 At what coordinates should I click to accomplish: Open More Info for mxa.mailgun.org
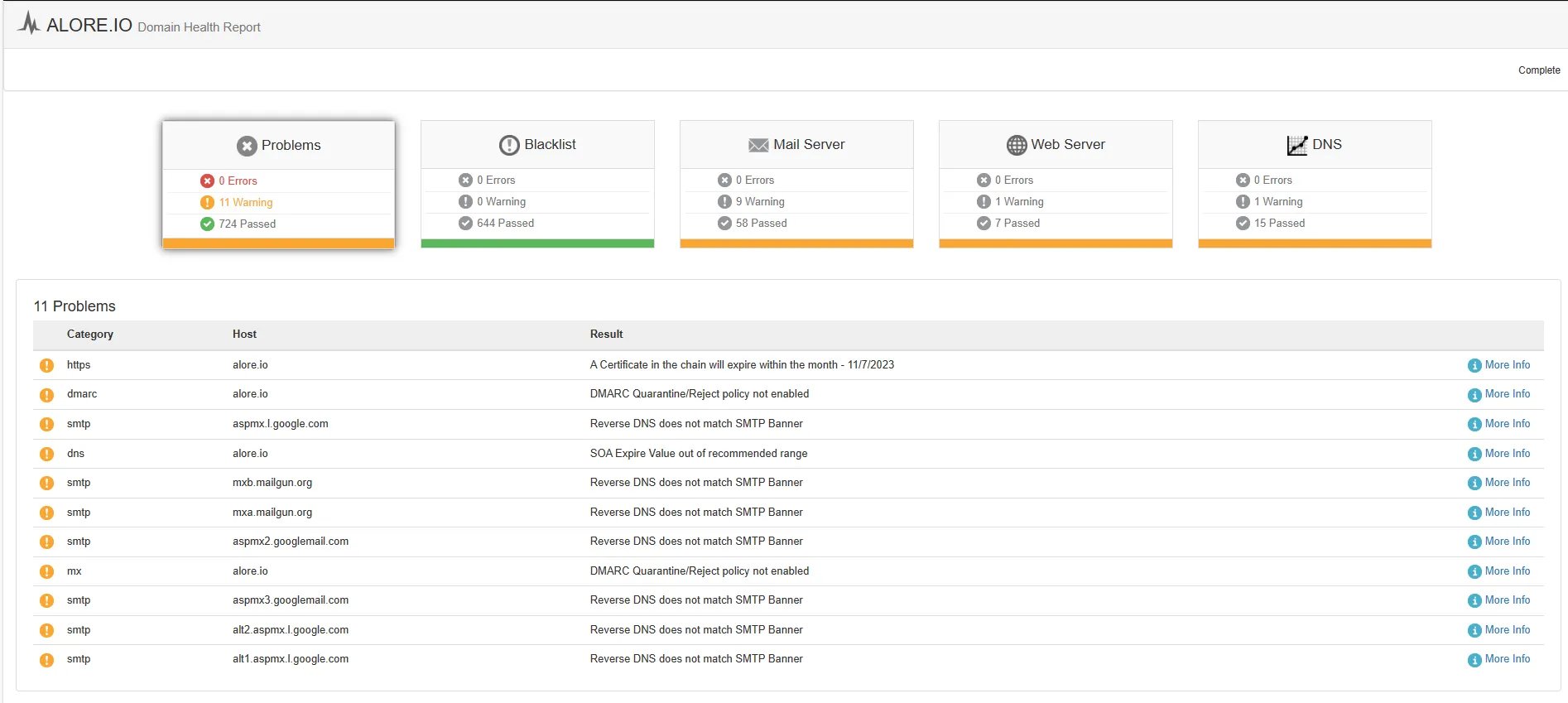[1499, 513]
